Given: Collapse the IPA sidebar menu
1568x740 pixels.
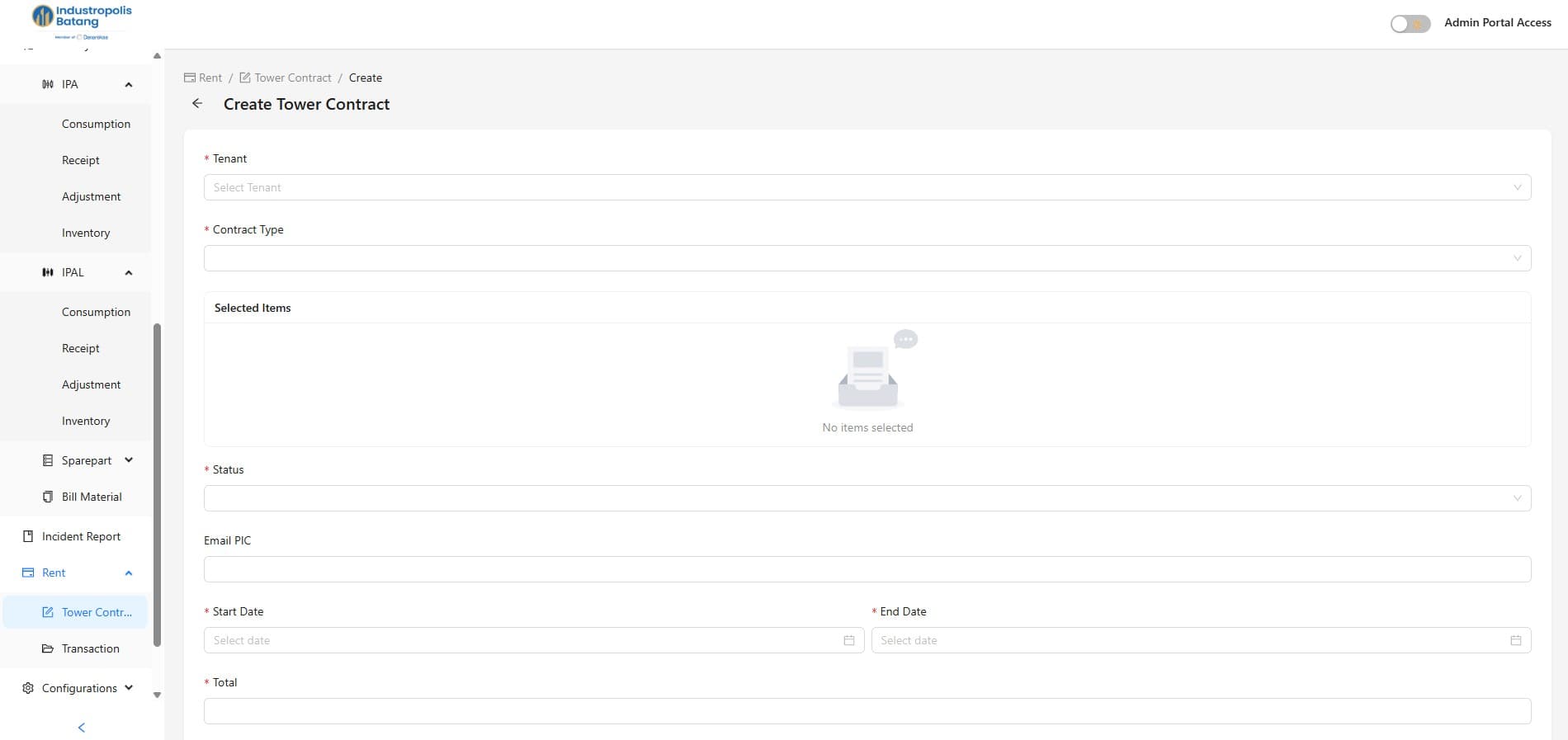Looking at the screenshot, I should pos(129,85).
